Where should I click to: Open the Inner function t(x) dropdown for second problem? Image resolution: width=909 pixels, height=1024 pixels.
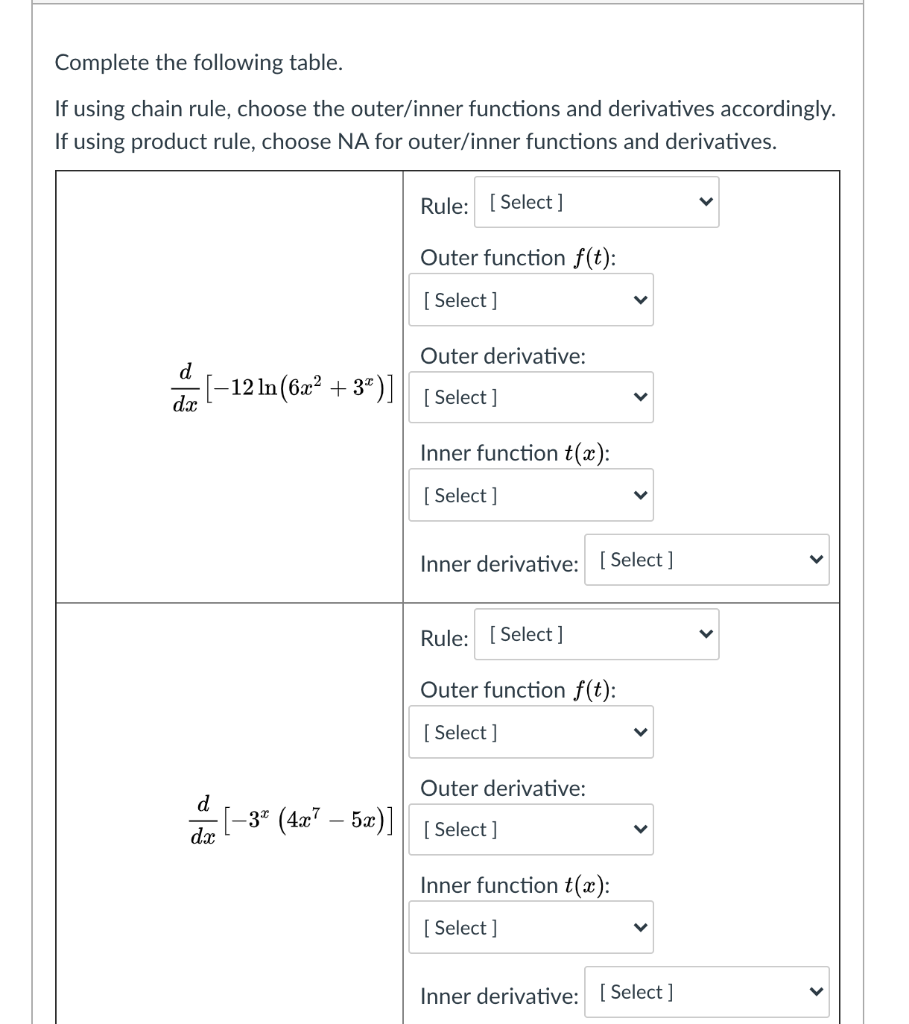[530, 927]
